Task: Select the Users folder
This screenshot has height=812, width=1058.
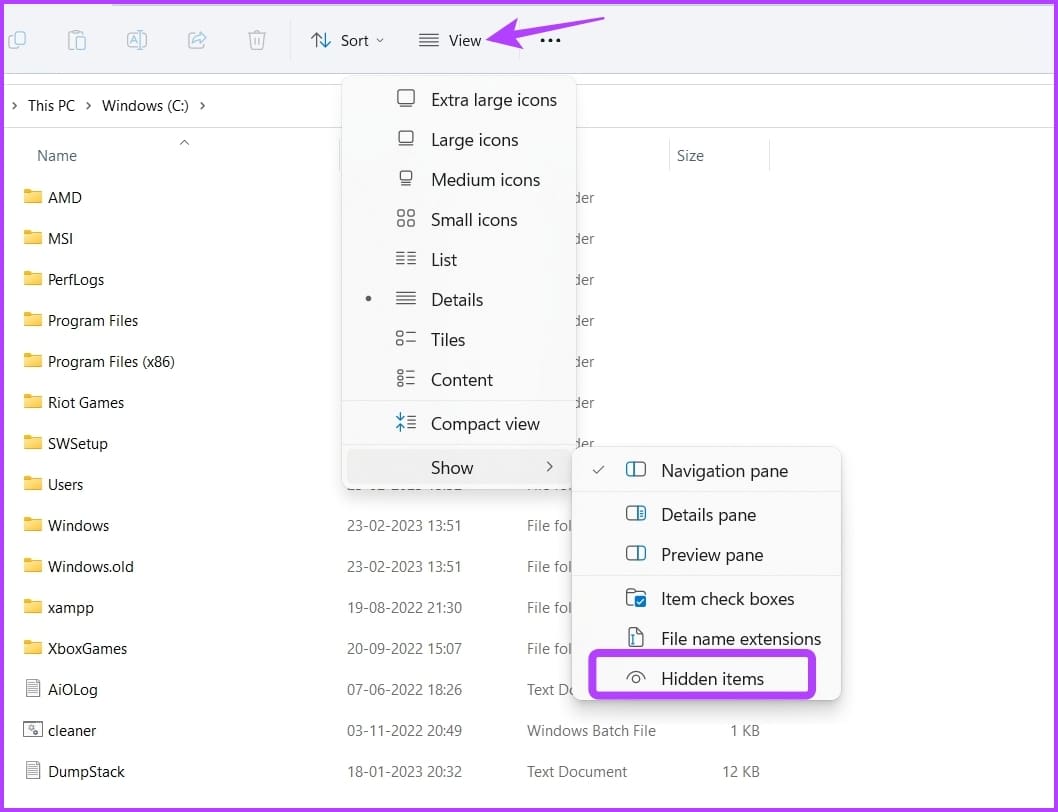Action: (53, 484)
